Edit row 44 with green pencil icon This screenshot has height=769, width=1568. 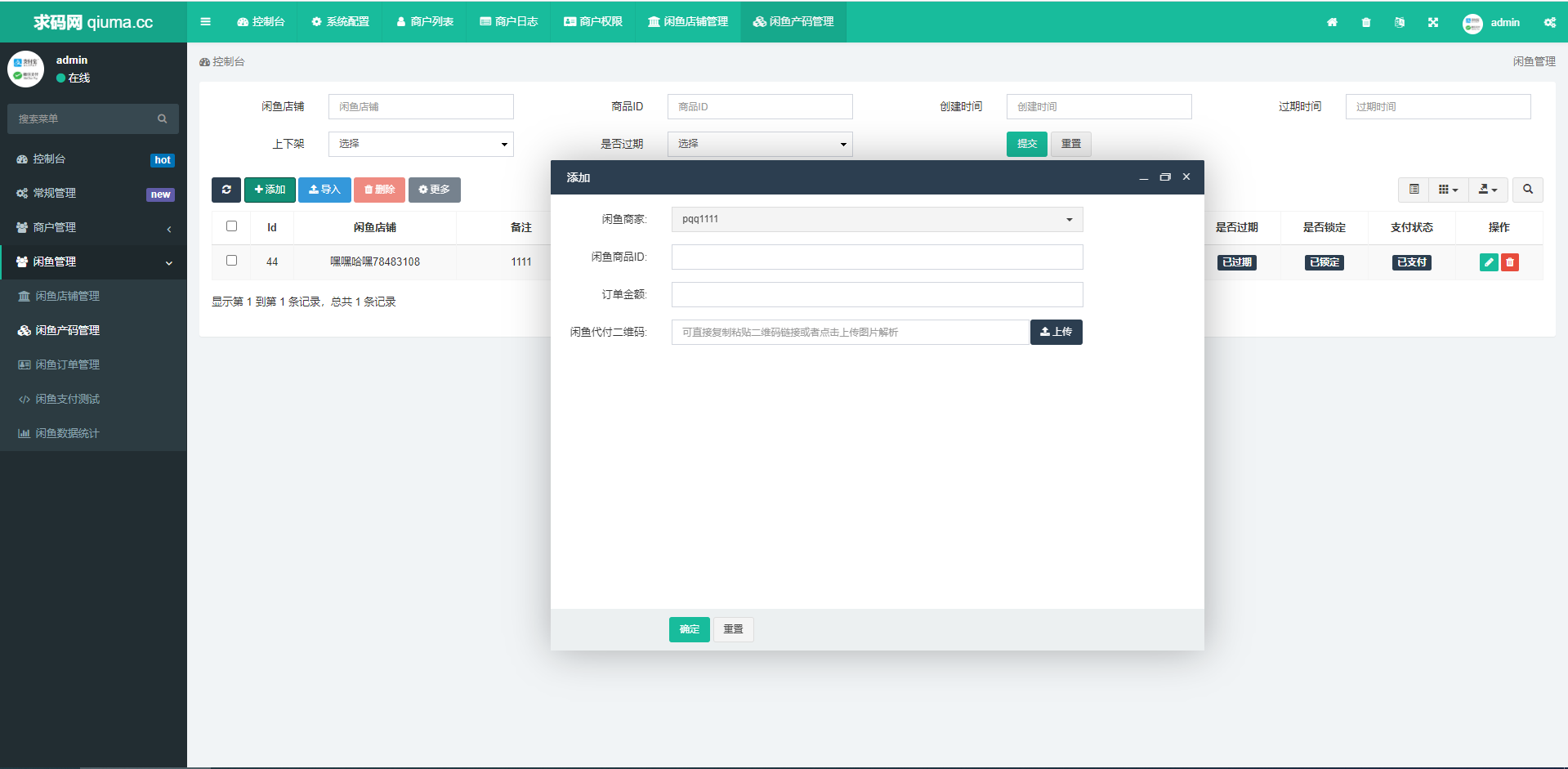(x=1489, y=262)
